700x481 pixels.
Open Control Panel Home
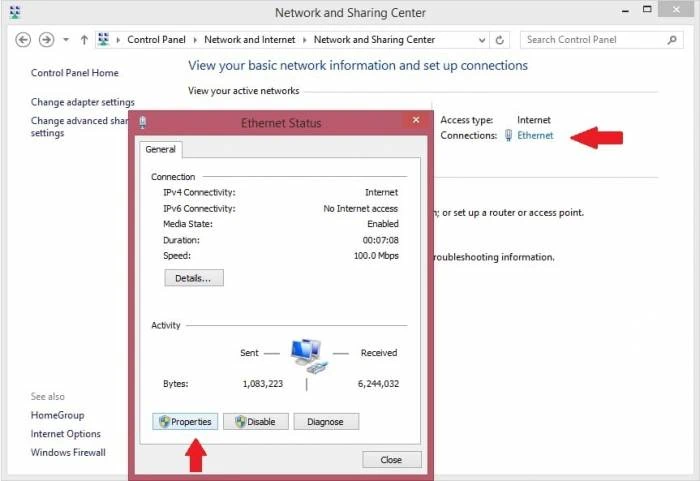pos(75,73)
